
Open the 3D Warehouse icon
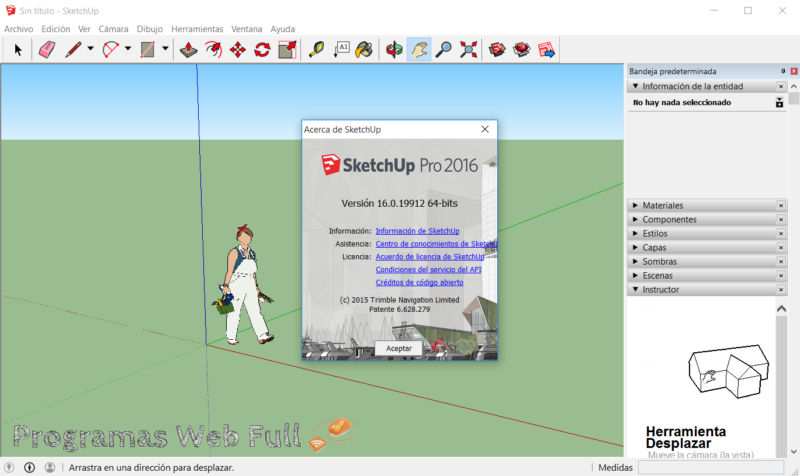497,50
